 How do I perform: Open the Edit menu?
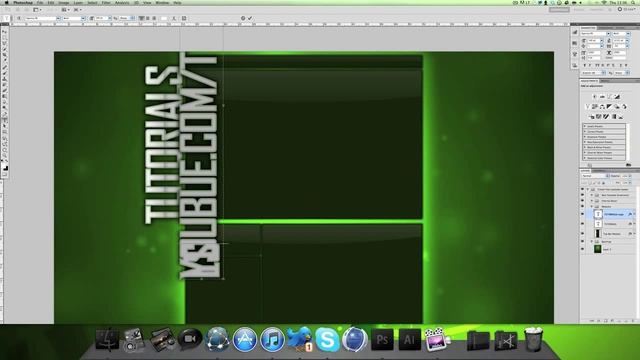click(x=51, y=3)
